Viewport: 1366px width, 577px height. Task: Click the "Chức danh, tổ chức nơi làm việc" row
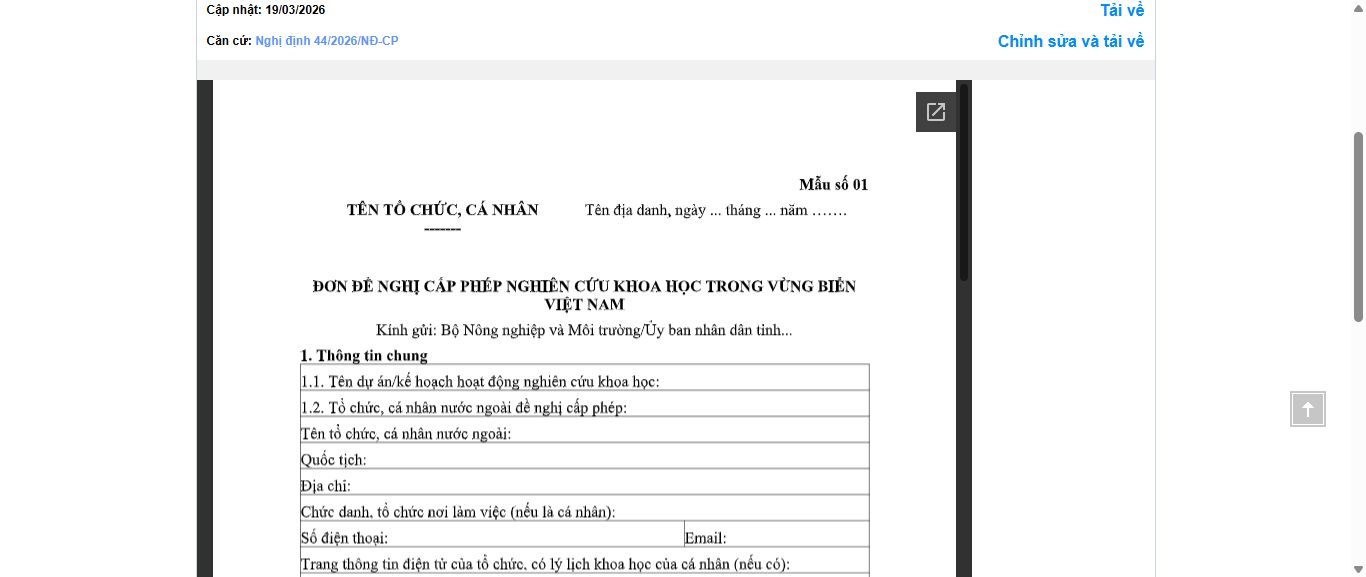(584, 508)
